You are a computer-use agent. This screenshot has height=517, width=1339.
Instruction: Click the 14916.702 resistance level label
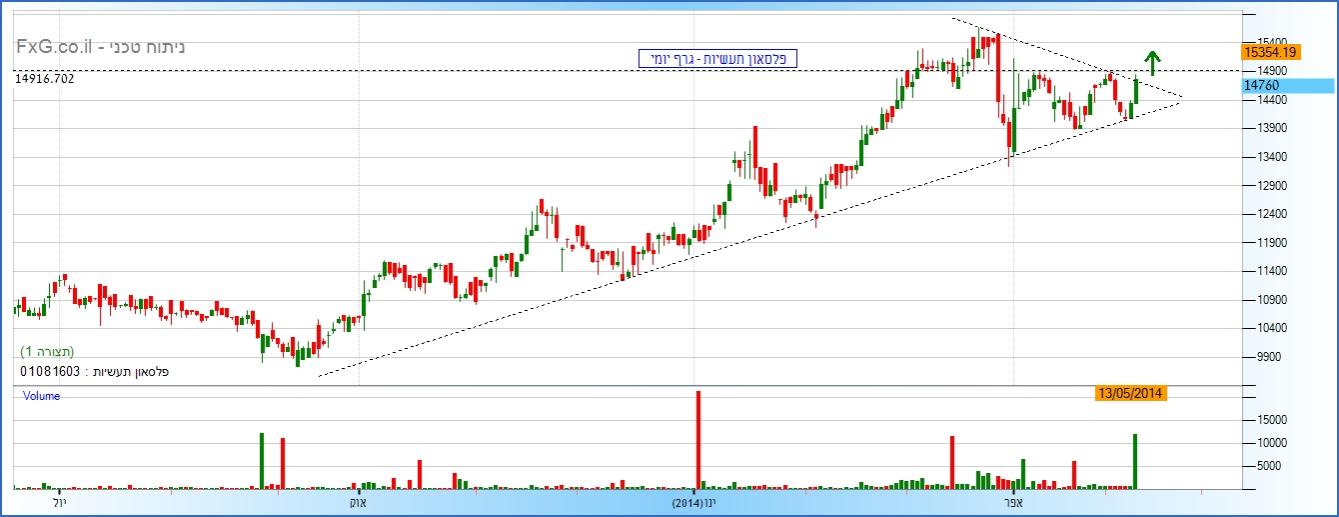45,78
